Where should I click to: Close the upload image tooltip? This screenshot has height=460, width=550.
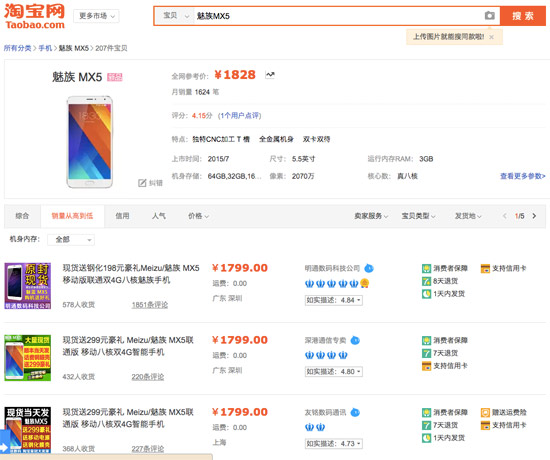491,37
